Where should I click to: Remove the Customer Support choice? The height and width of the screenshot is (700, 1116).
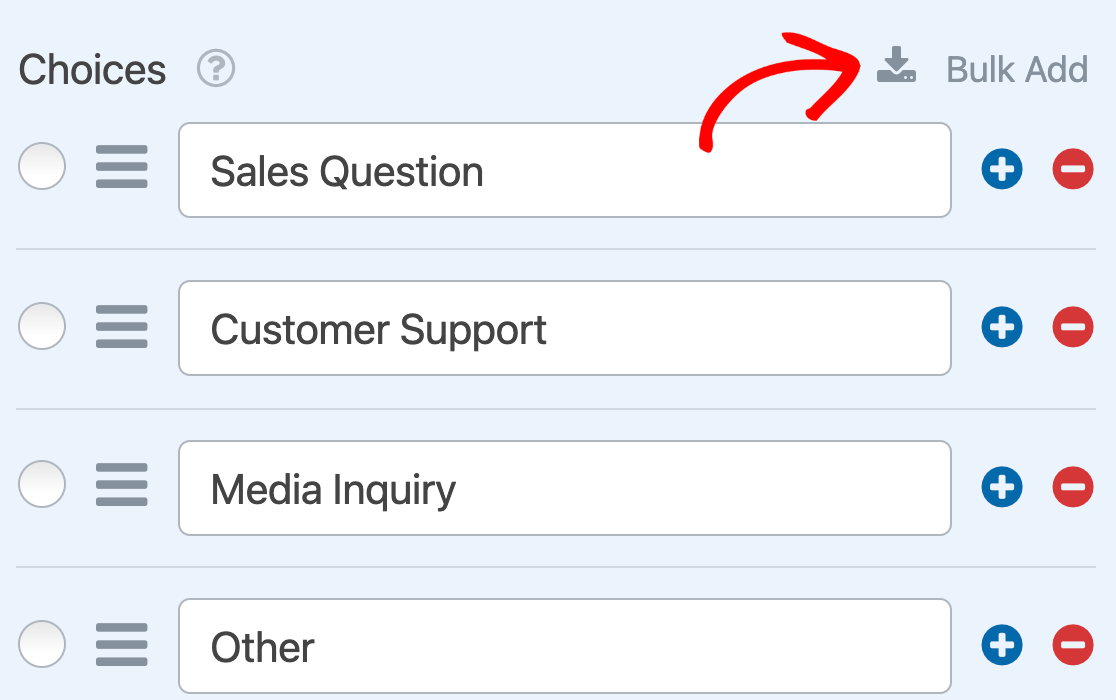(1073, 328)
